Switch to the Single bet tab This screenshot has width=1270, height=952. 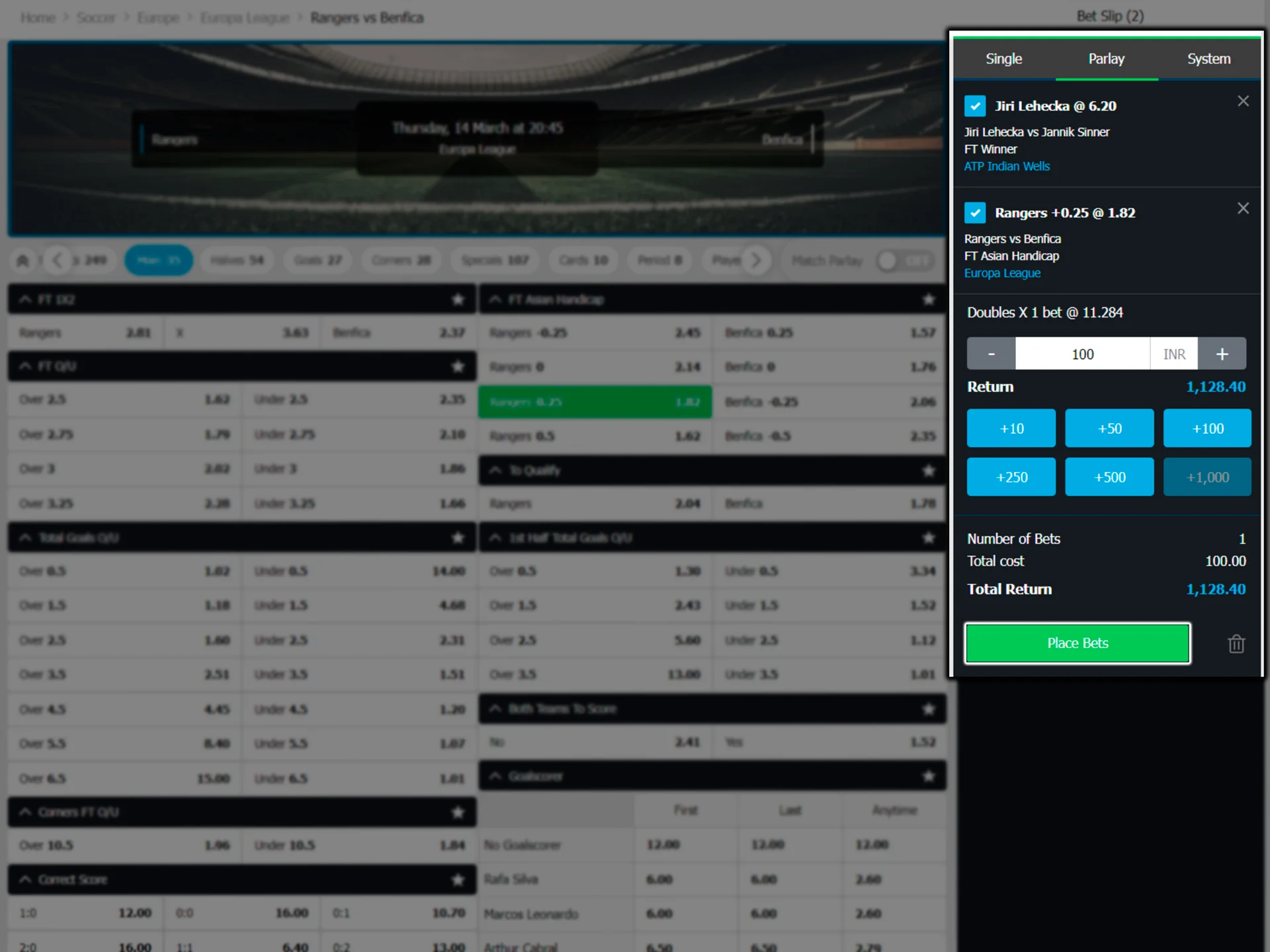point(1004,59)
